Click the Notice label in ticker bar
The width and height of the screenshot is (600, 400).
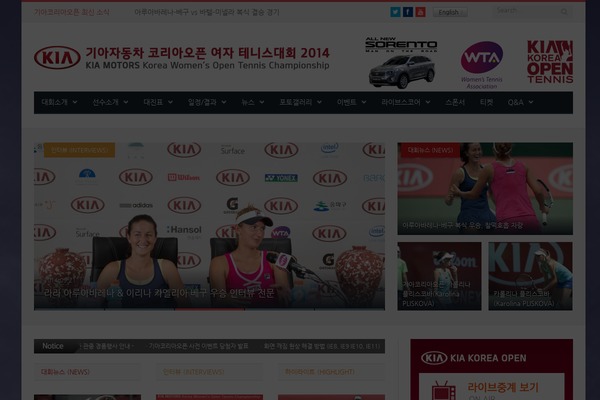53,346
